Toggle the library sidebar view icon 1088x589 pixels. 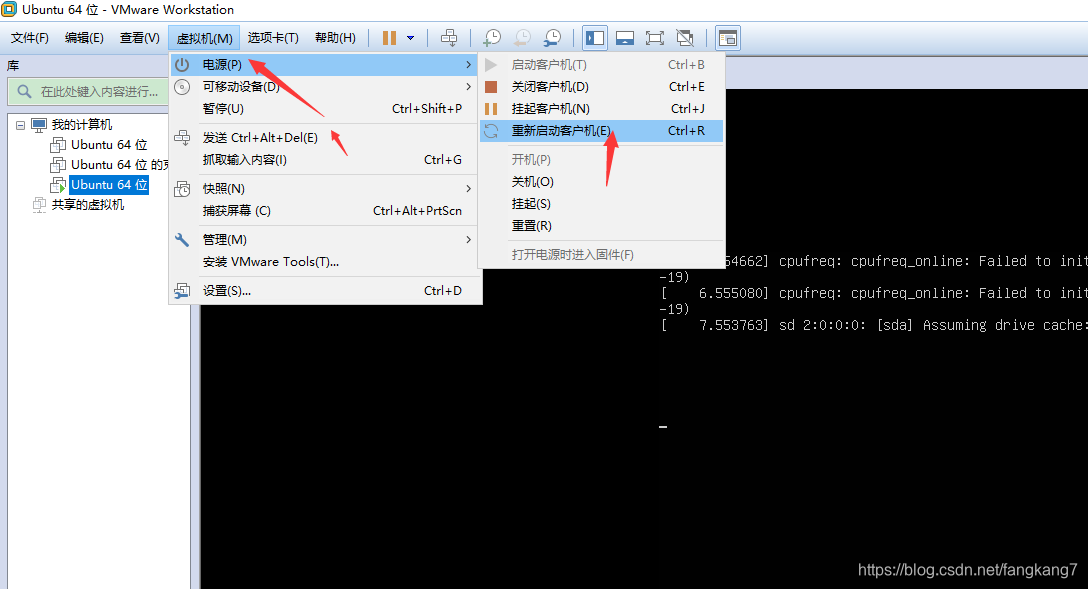point(595,37)
